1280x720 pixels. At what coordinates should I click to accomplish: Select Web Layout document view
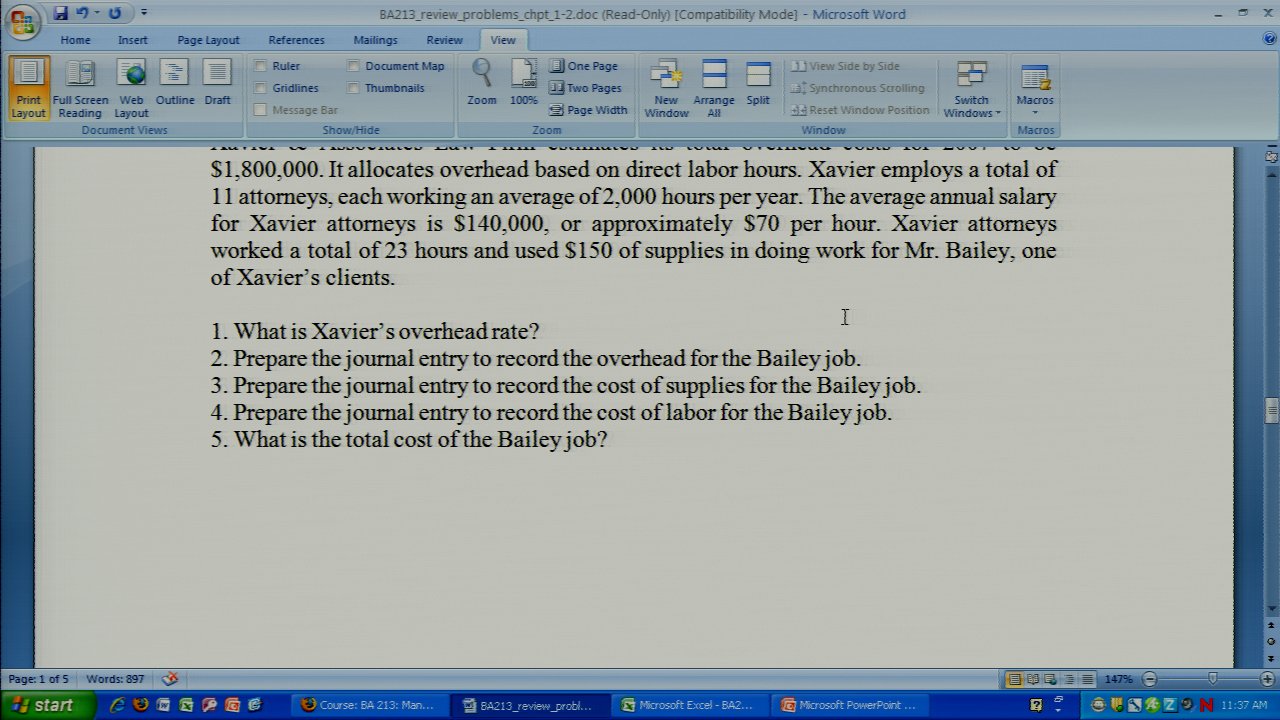click(x=131, y=88)
